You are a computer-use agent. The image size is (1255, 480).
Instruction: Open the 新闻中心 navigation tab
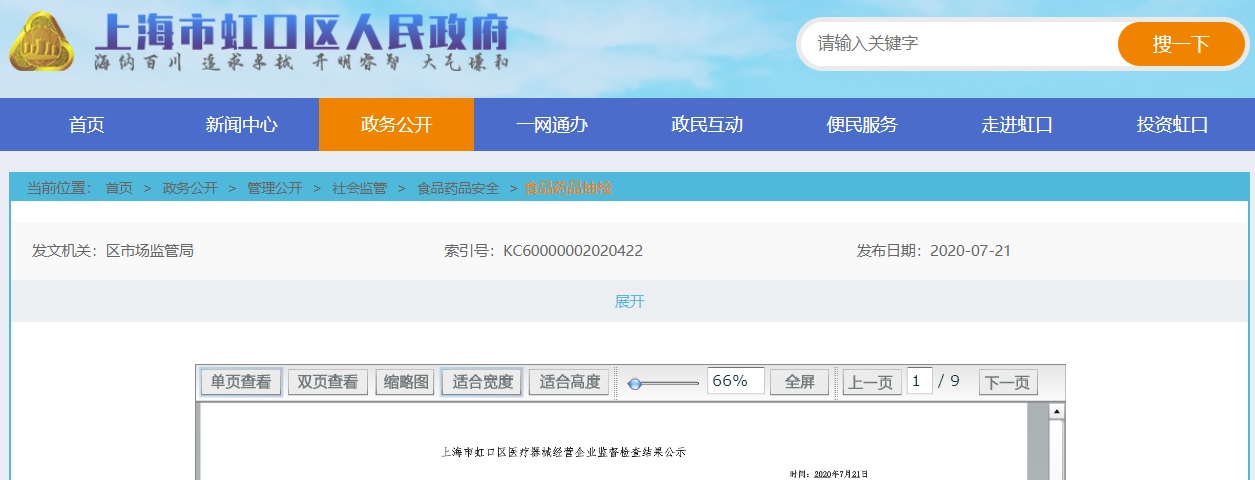pos(241,125)
